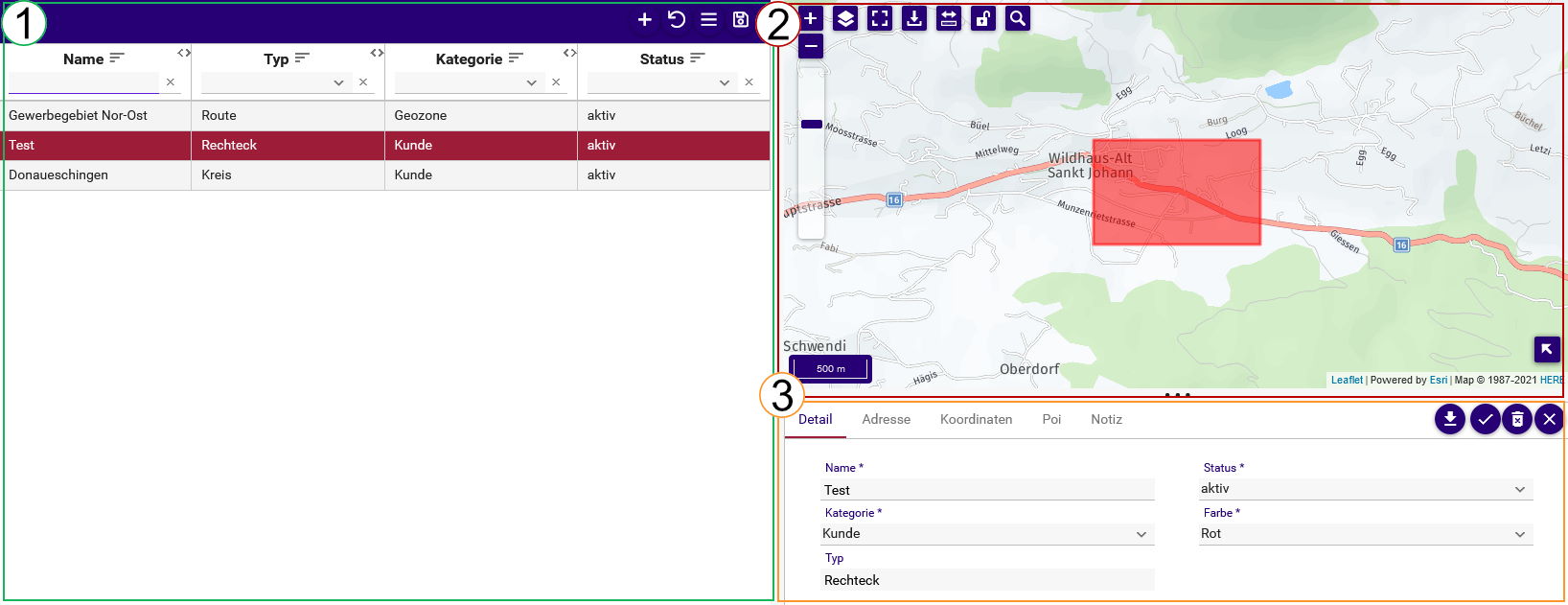Open the list menu (hamburger icon)

click(709, 19)
